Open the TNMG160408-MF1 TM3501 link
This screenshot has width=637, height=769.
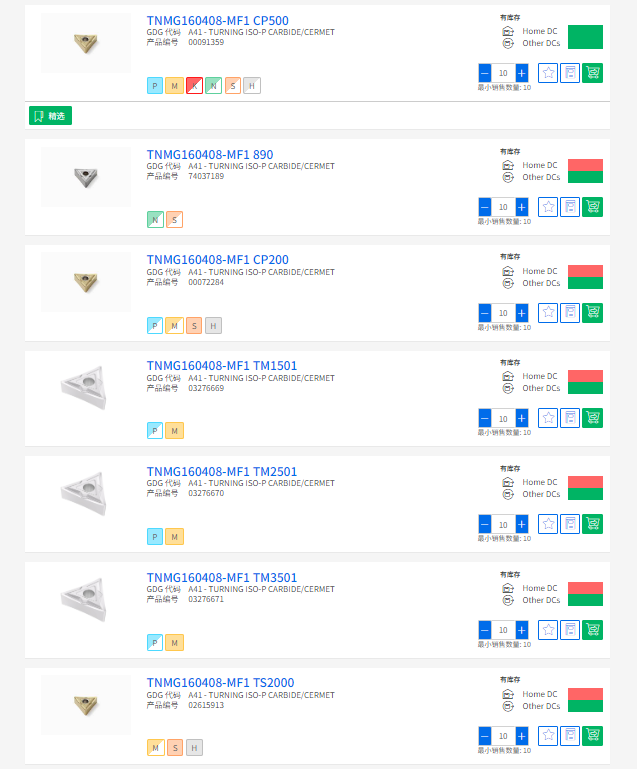pos(221,578)
